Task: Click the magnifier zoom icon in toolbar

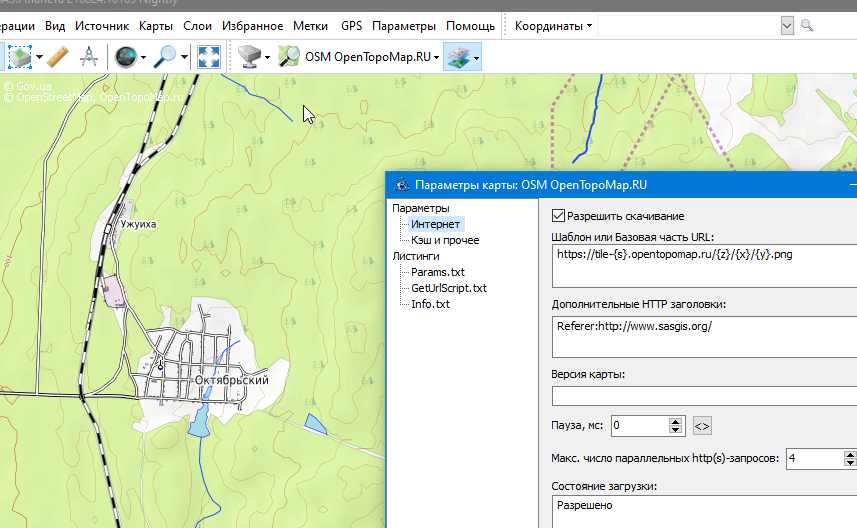Action: [x=165, y=57]
